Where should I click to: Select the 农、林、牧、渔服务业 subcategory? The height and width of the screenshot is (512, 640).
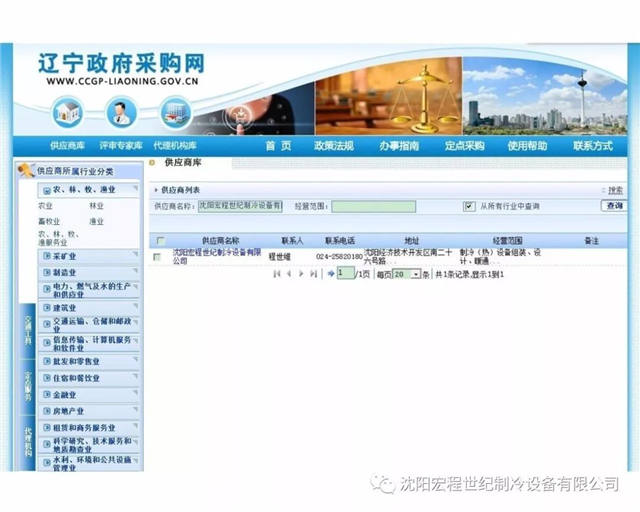(58, 238)
